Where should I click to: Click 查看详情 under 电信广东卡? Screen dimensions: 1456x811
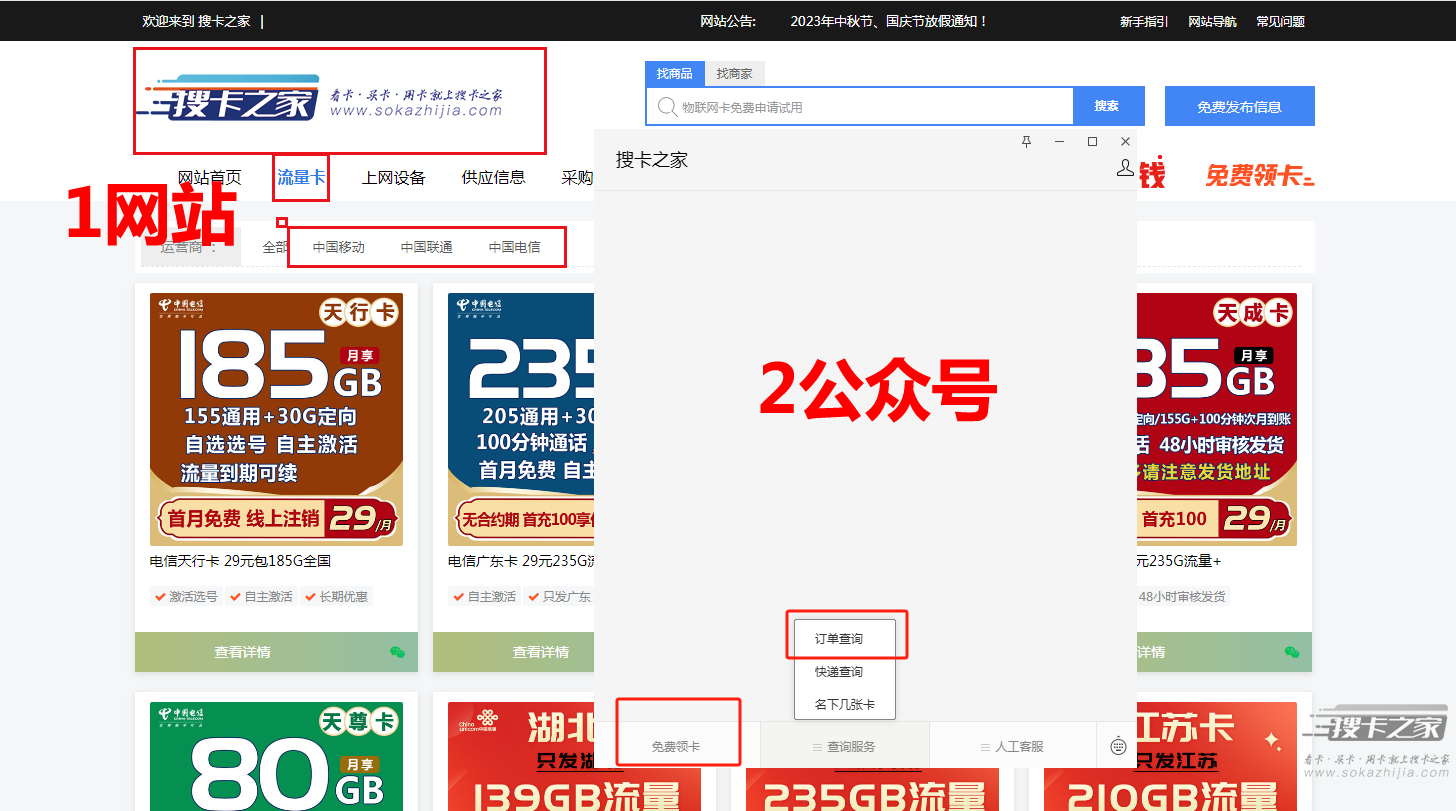[x=541, y=652]
